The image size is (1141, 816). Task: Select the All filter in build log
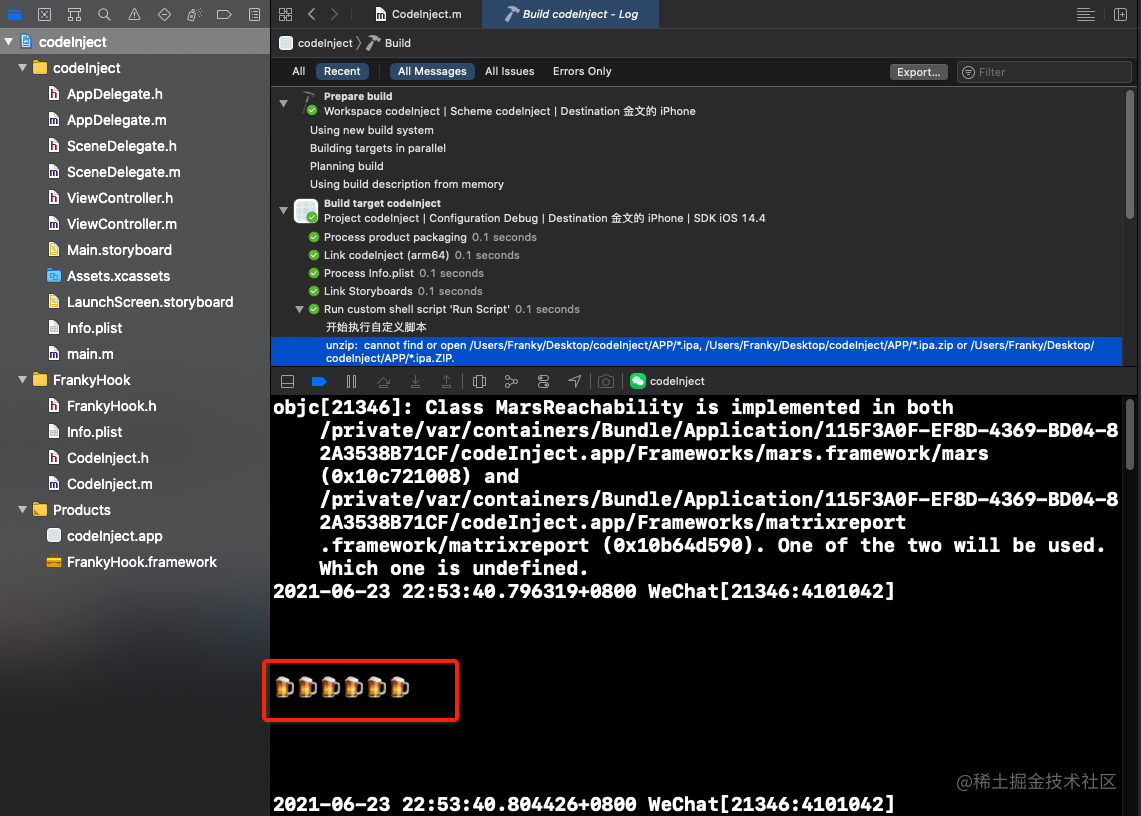[x=298, y=71]
